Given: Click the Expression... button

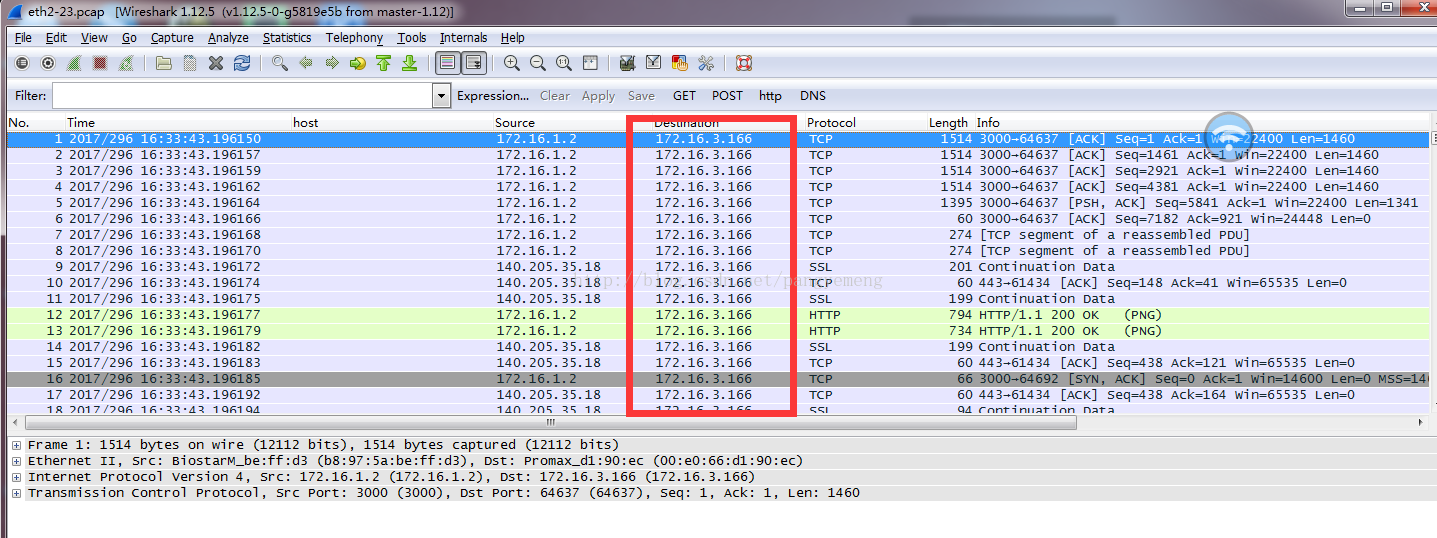Looking at the screenshot, I should (493, 96).
